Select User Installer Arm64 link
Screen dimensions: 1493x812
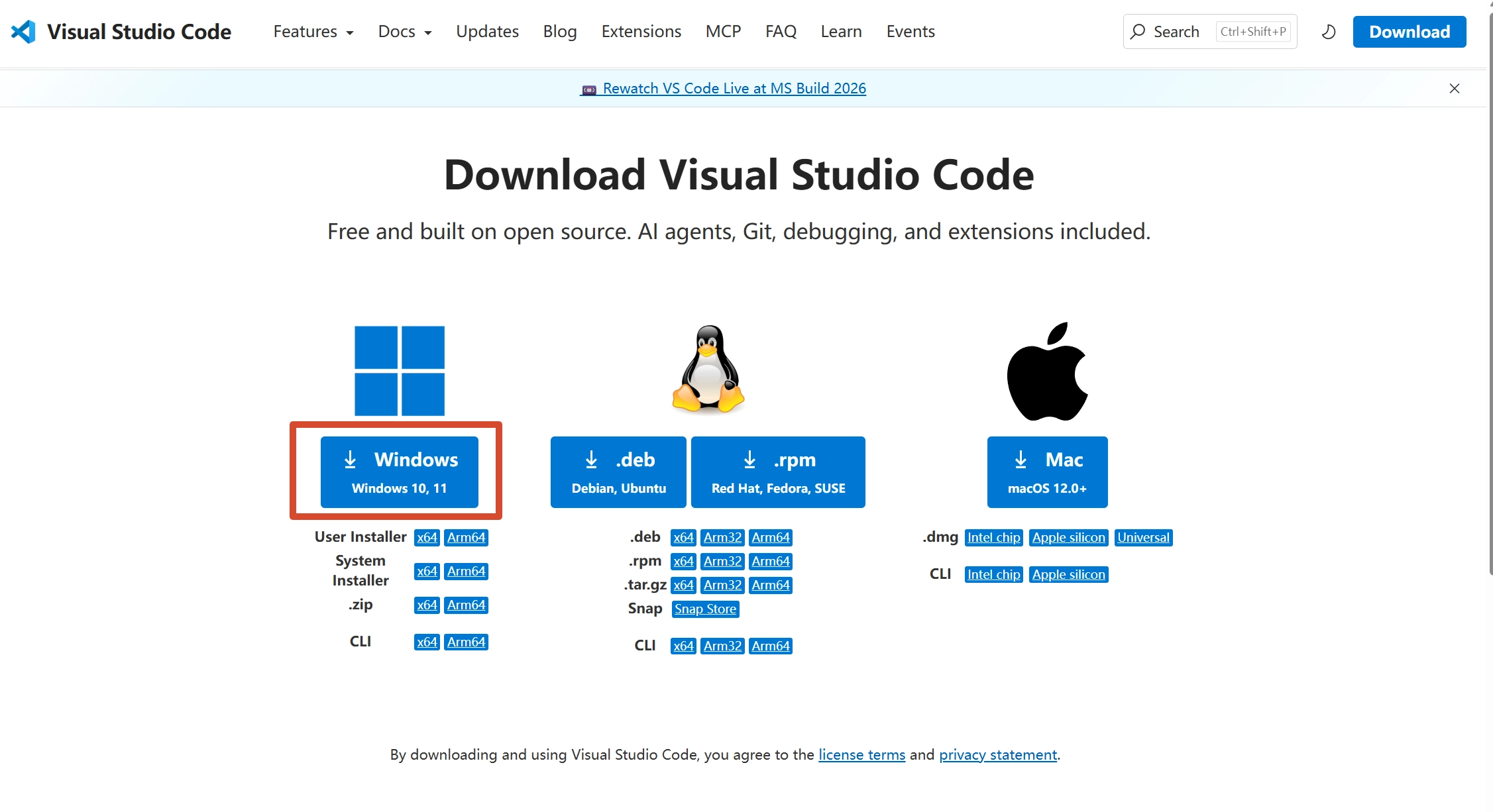466,538
